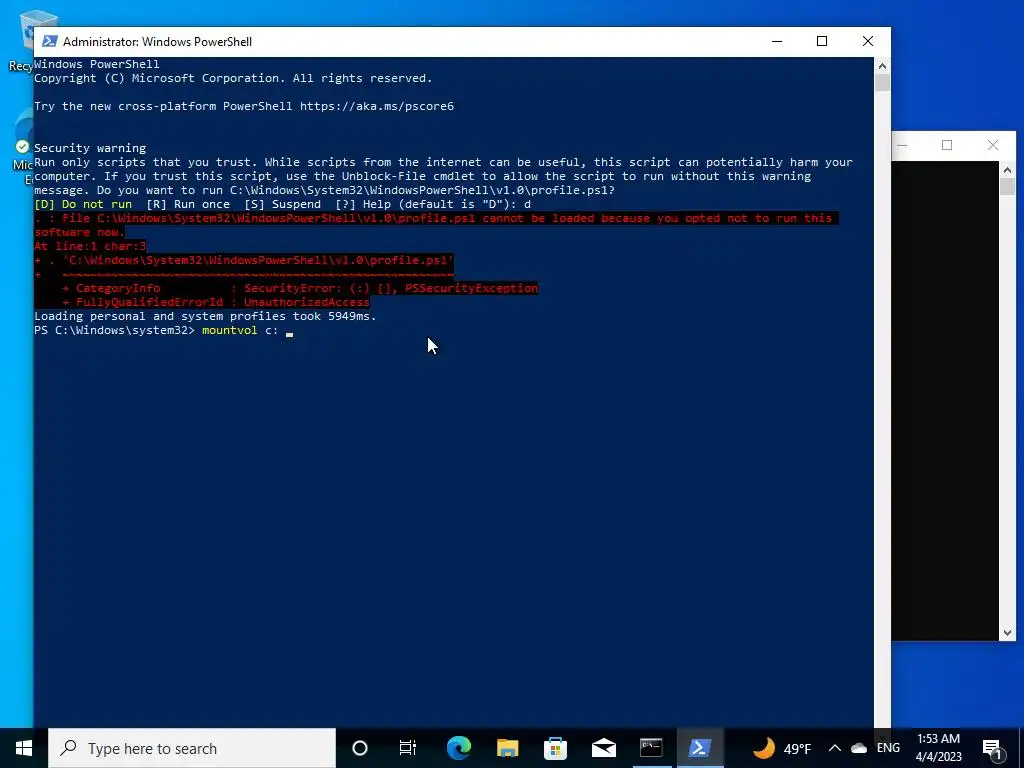Click 'UnauthorizedAccess' error id text
The height and width of the screenshot is (768, 1024).
tap(307, 302)
